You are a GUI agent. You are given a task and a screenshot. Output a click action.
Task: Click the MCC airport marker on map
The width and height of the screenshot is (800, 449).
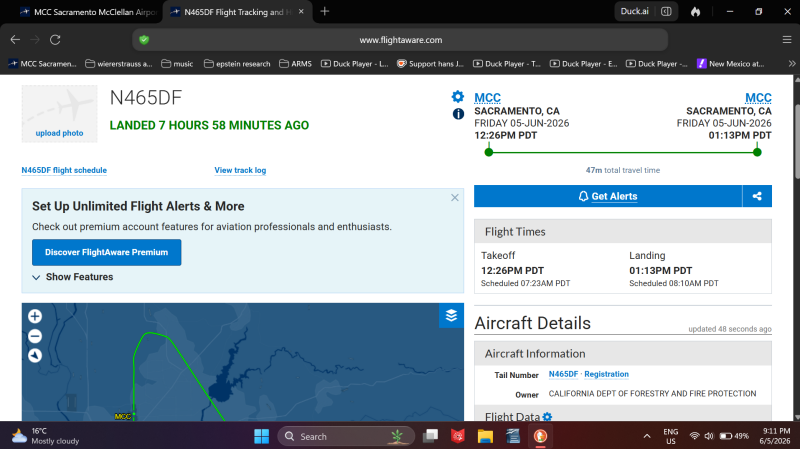point(124,416)
